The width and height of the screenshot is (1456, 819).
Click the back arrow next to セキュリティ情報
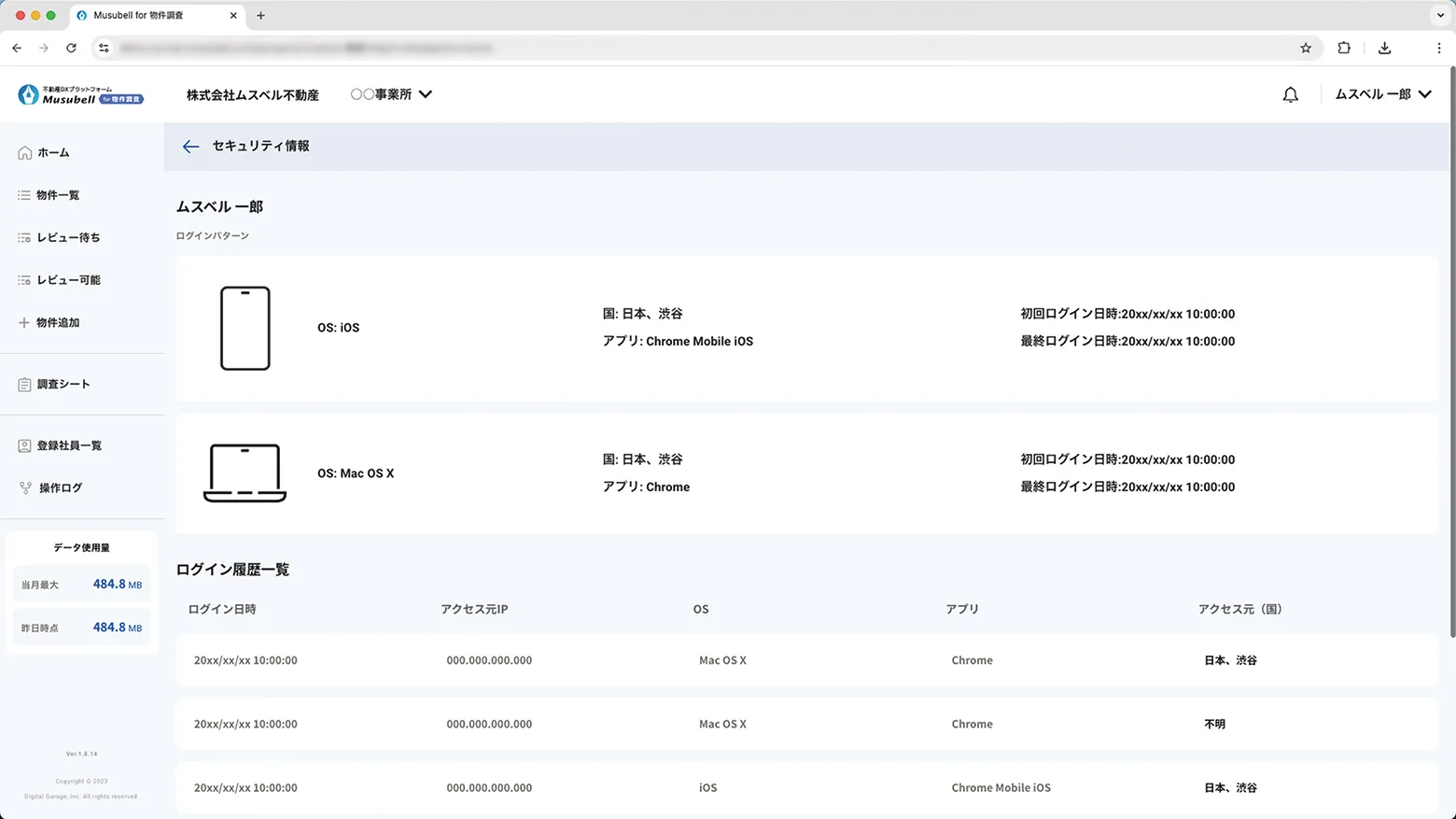pyautogui.click(x=191, y=147)
